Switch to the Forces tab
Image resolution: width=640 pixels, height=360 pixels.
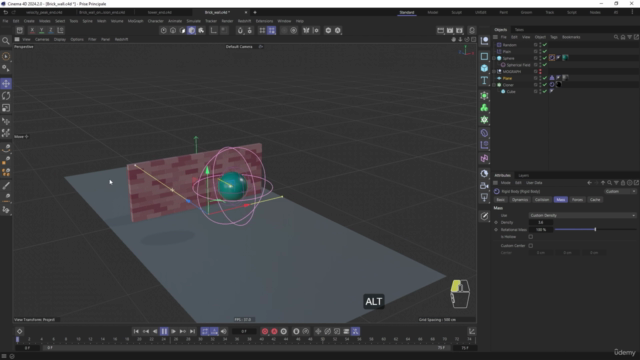pyautogui.click(x=577, y=200)
